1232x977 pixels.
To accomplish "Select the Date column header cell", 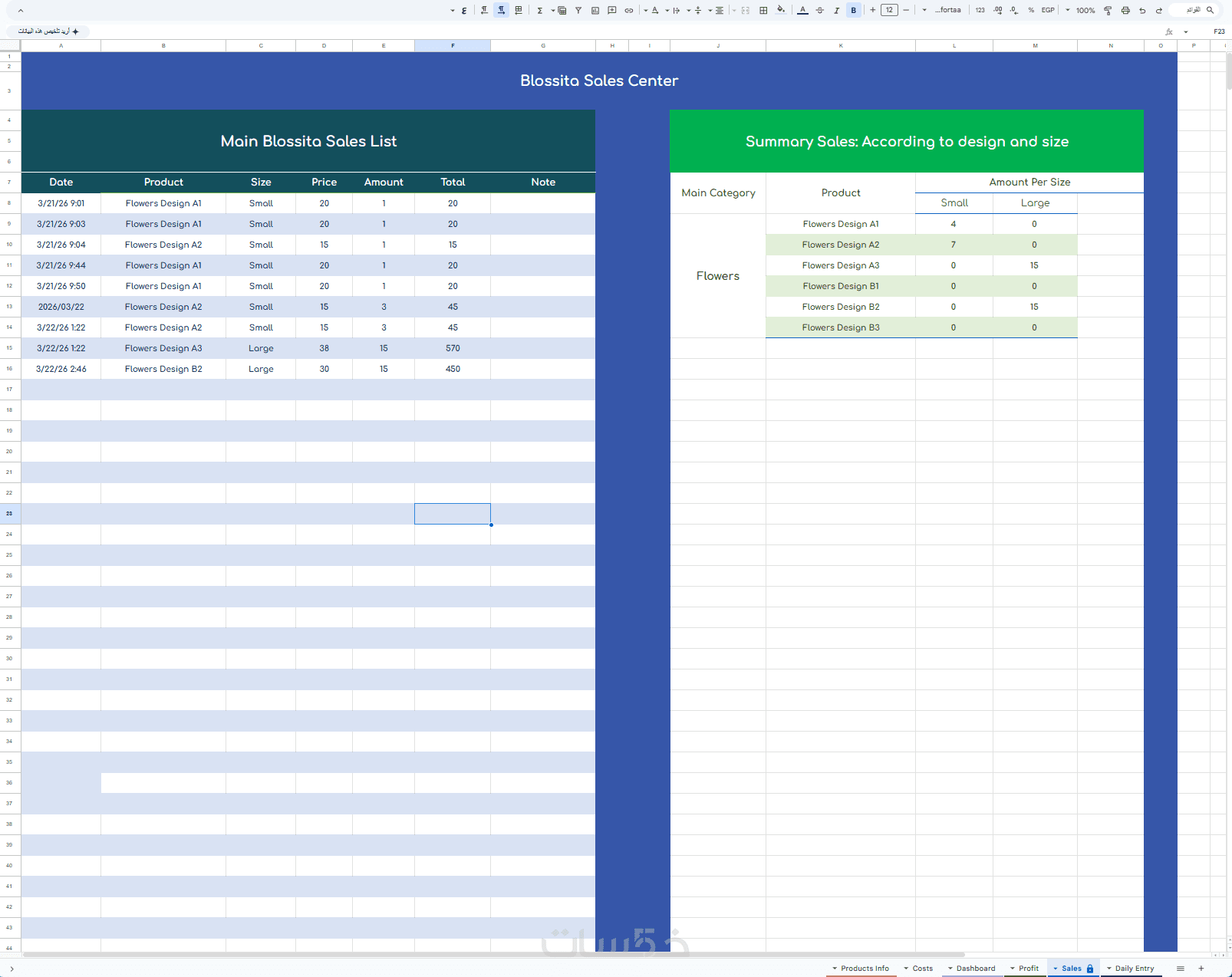I will 61,183.
